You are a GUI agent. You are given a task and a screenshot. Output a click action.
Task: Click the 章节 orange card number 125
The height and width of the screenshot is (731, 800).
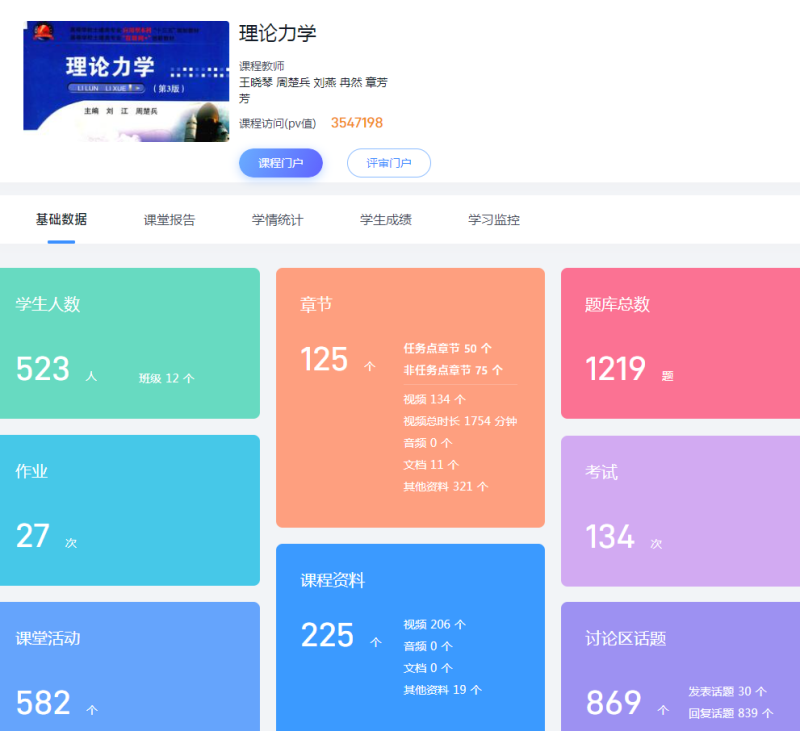click(324, 360)
